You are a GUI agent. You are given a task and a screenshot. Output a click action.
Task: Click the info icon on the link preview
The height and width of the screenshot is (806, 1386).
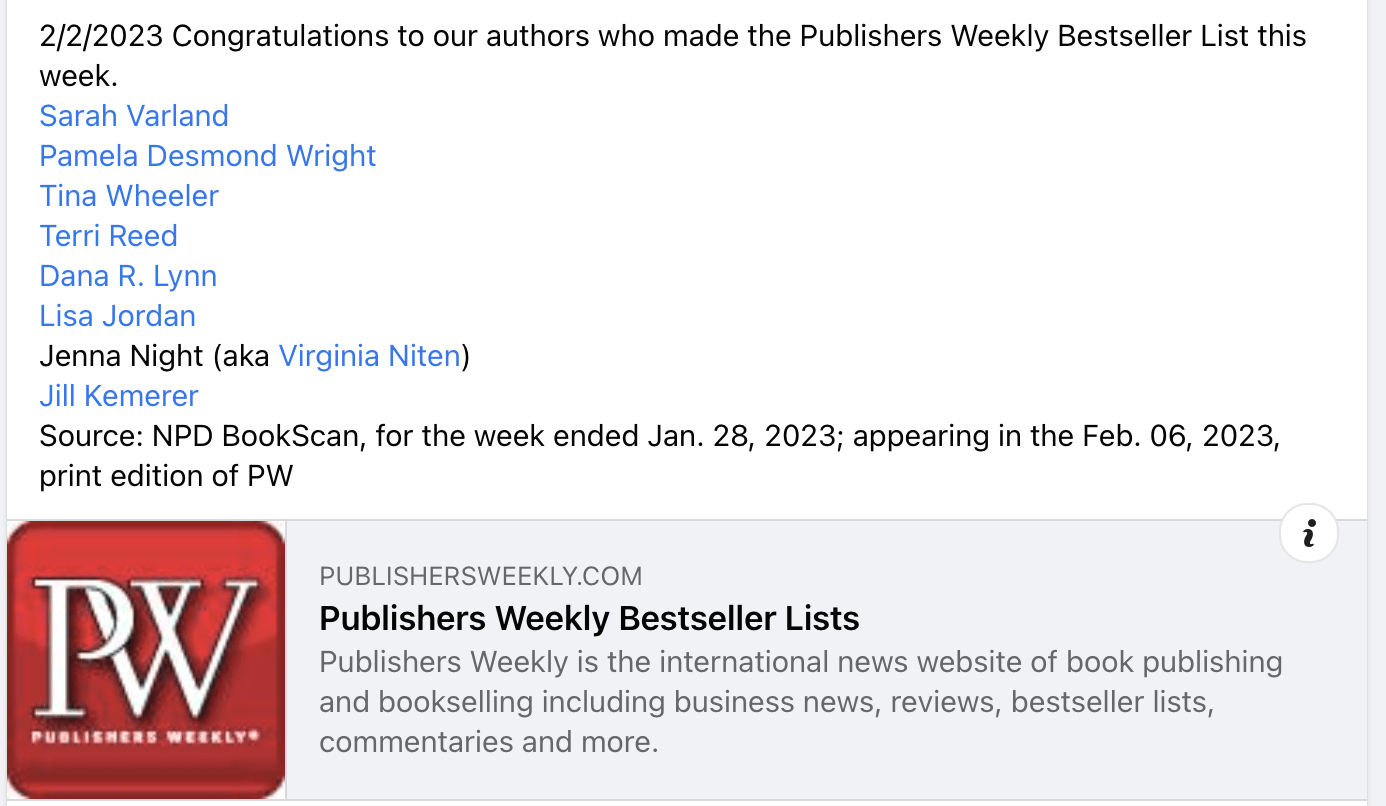click(x=1308, y=533)
